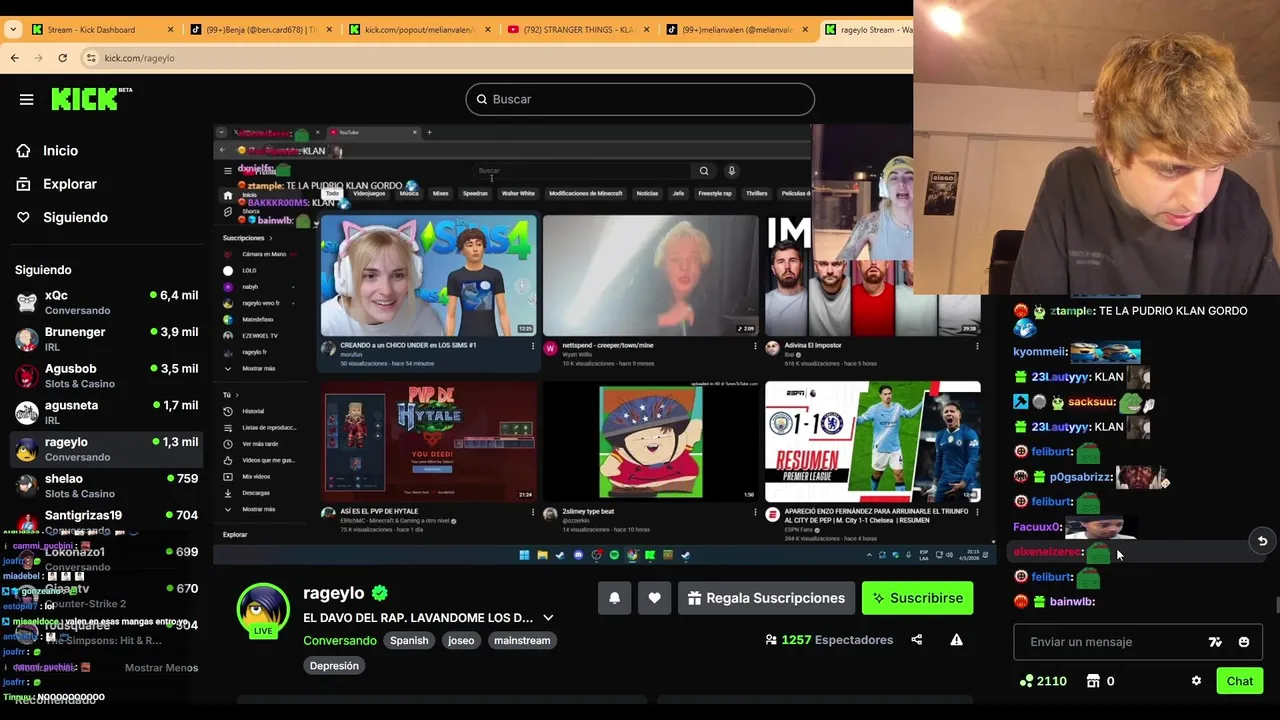
Task: Click the chat scrollbar
Action: [1275, 605]
